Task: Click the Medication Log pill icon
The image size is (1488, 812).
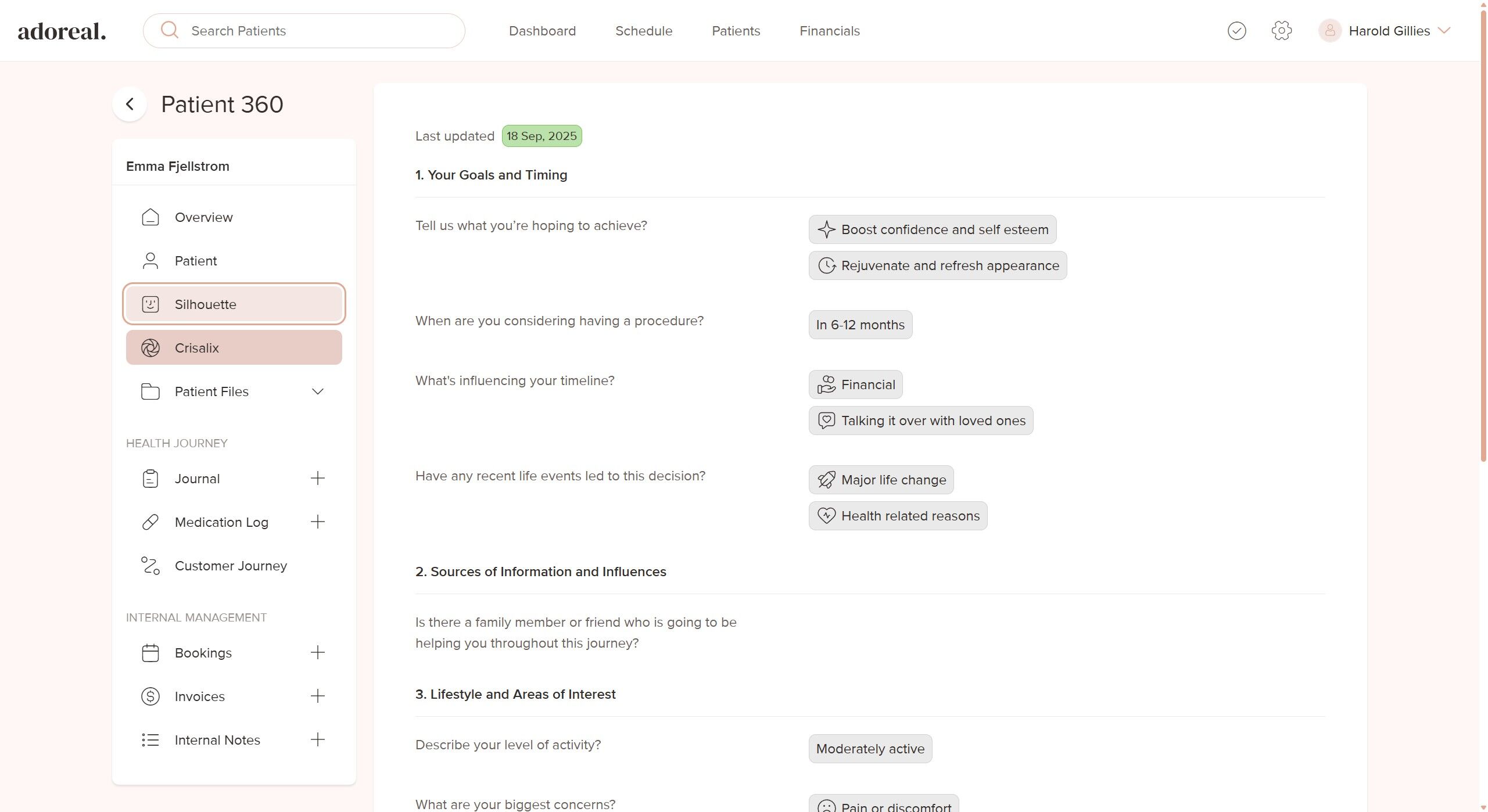Action: [150, 522]
